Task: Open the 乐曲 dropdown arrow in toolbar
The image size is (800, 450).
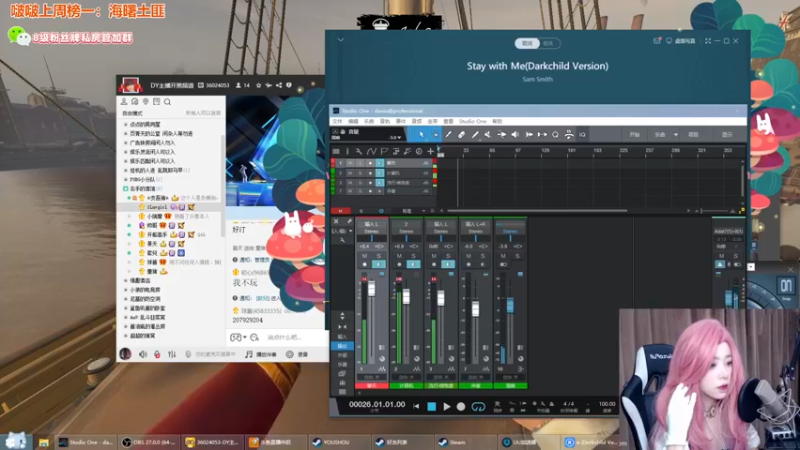Action: [x=676, y=135]
